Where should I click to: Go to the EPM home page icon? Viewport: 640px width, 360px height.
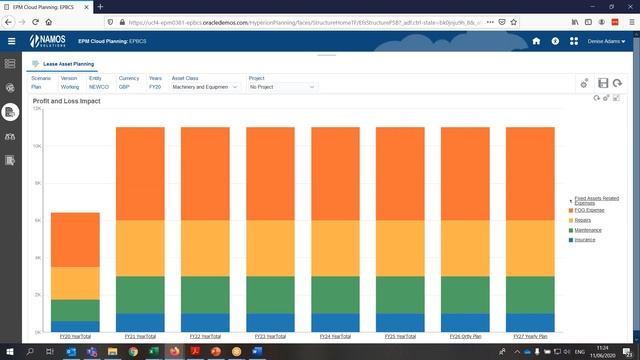(x=536, y=41)
